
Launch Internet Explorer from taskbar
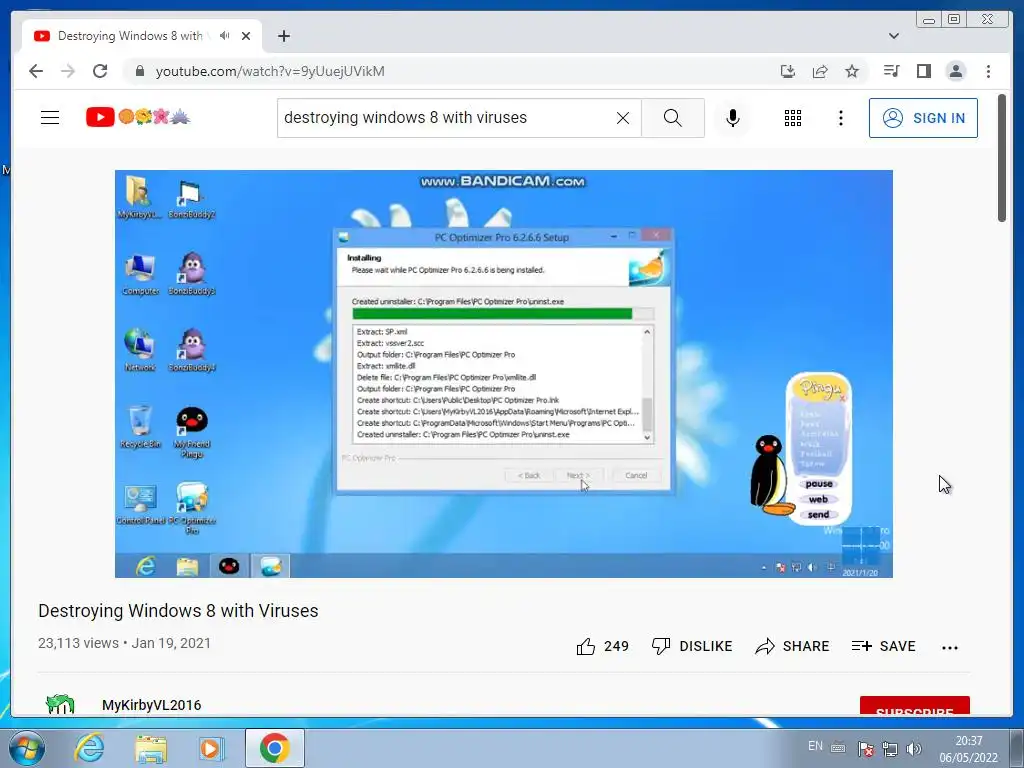point(89,748)
